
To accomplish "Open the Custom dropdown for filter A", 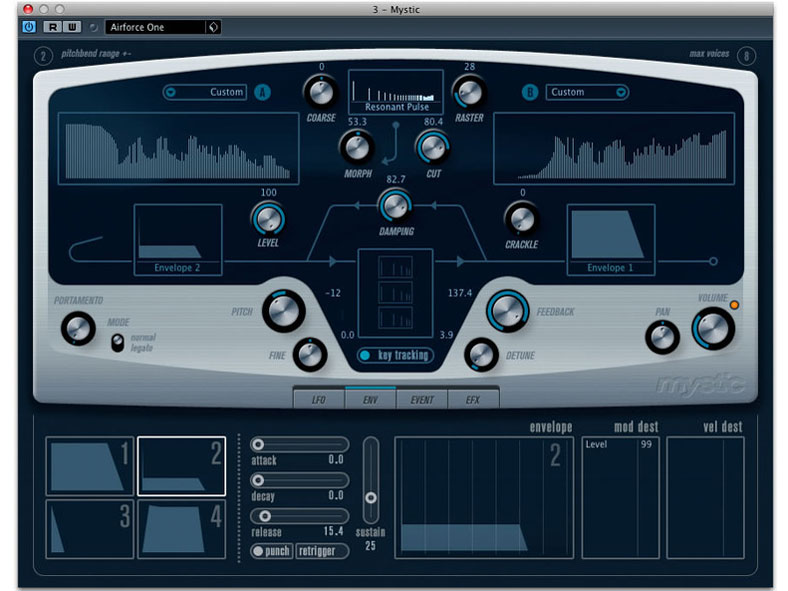I will coord(205,92).
